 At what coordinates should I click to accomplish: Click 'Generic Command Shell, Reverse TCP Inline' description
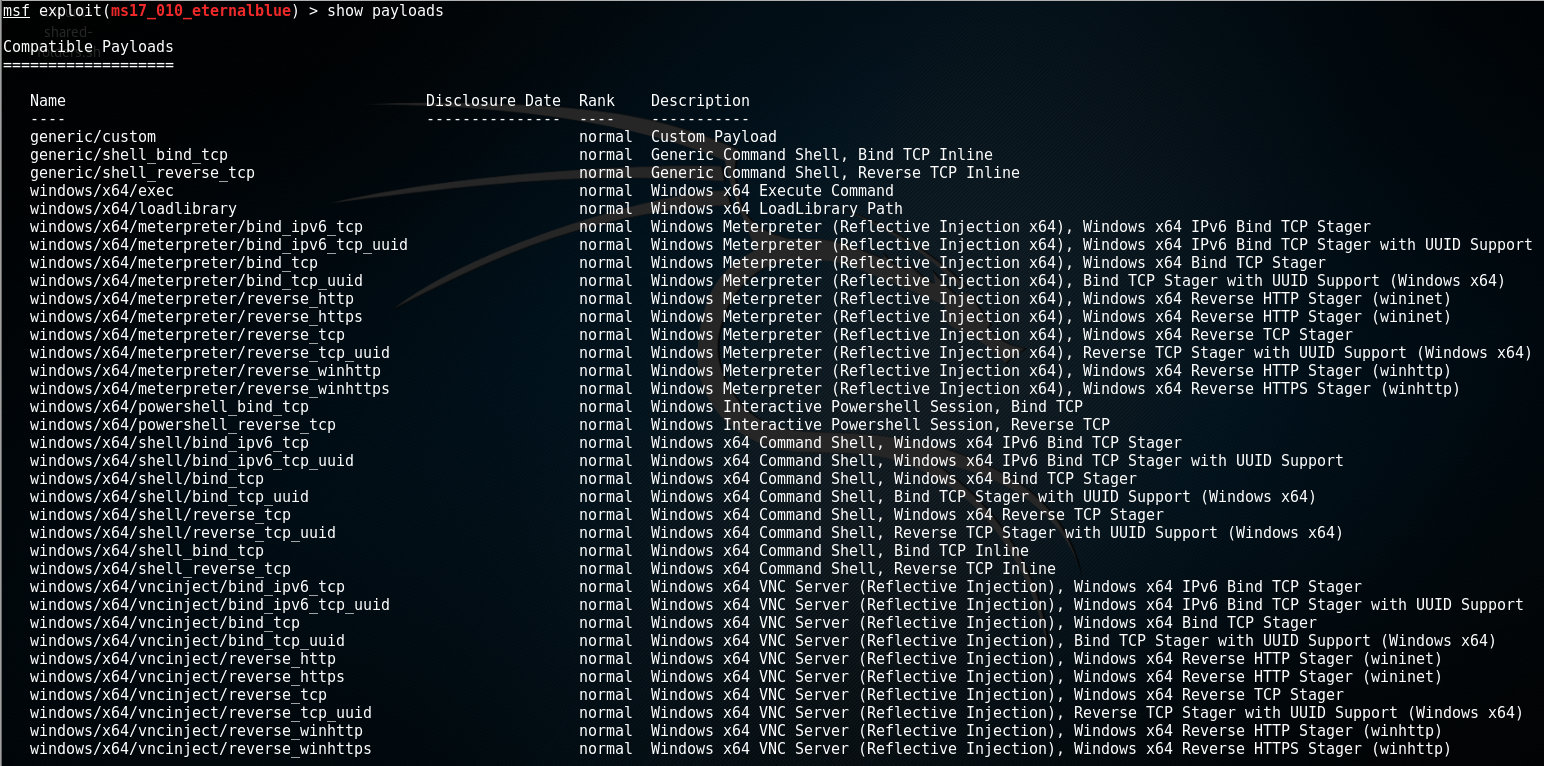pos(835,173)
